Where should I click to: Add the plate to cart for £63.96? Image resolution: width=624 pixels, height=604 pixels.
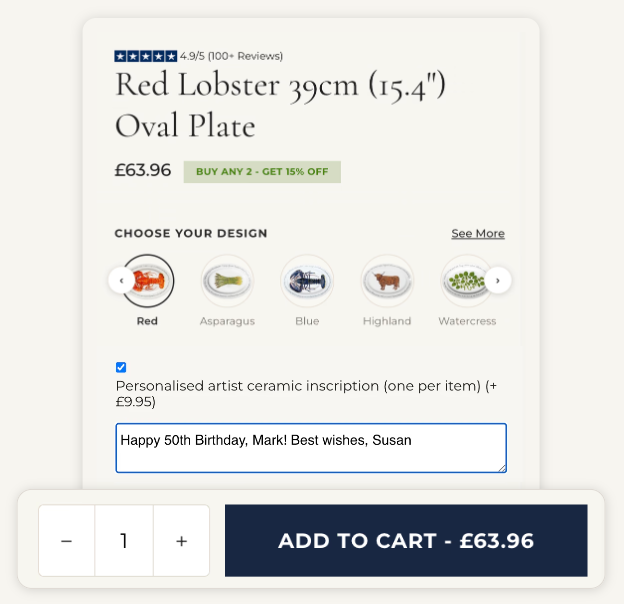click(x=406, y=541)
